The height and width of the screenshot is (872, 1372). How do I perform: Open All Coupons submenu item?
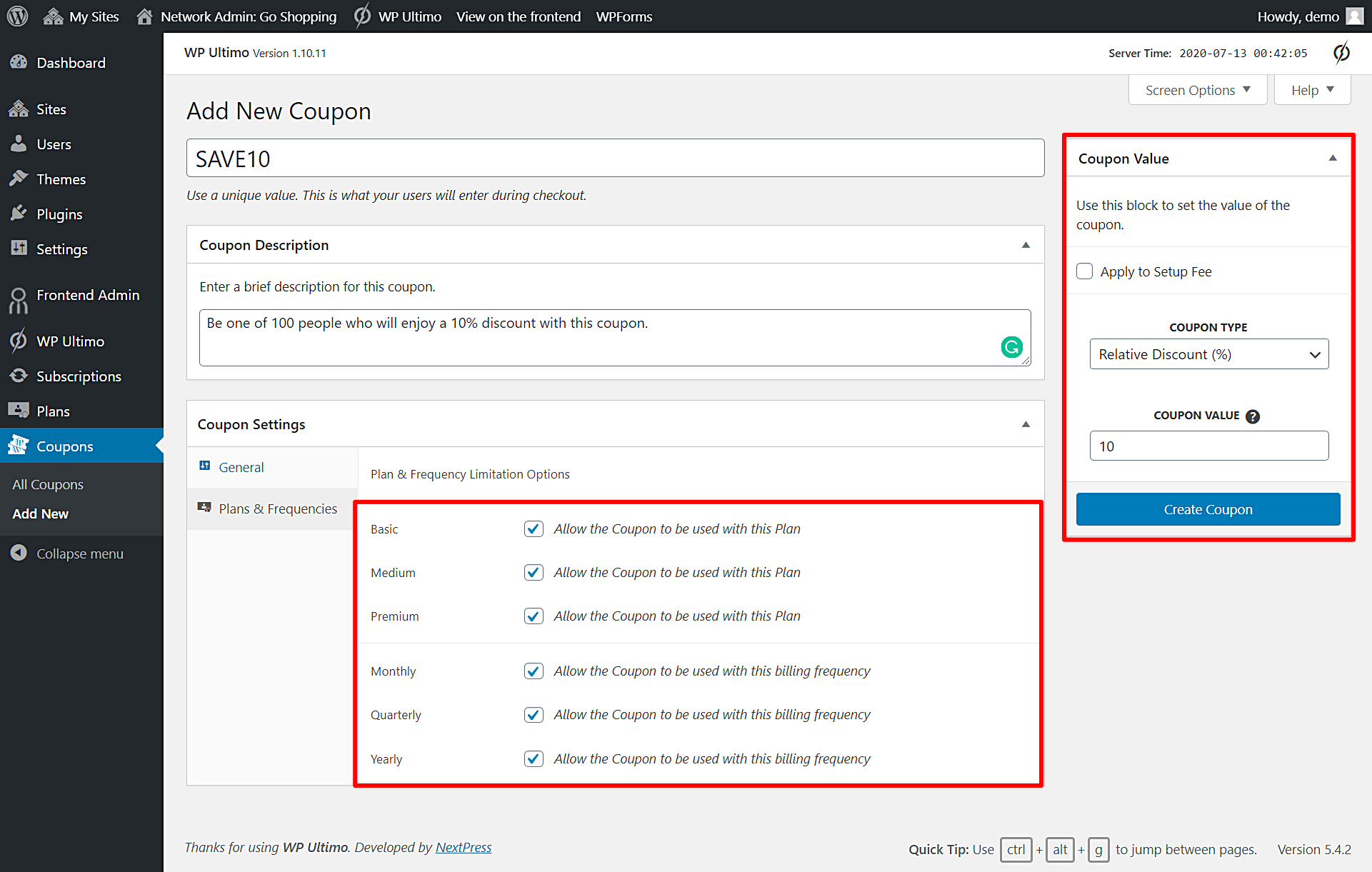pyautogui.click(x=48, y=484)
